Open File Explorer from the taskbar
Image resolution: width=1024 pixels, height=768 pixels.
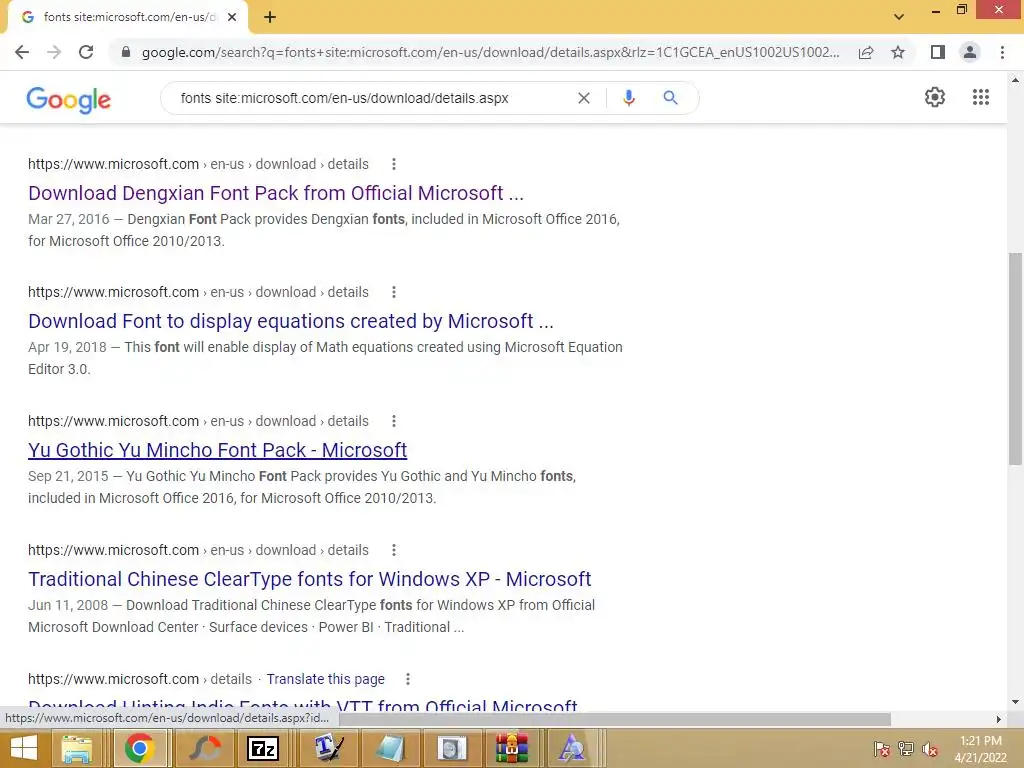pyautogui.click(x=77, y=749)
